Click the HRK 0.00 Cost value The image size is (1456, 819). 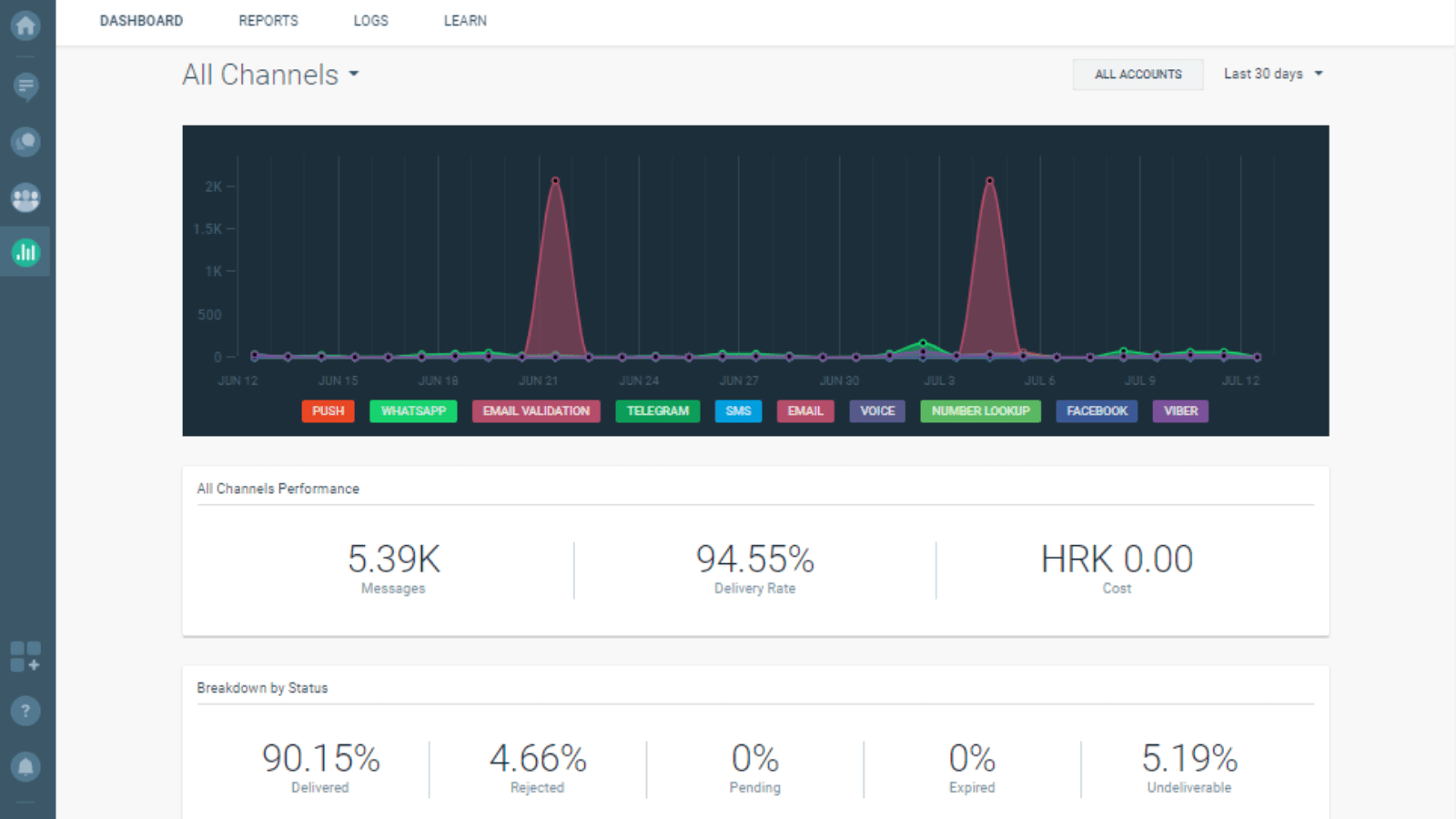point(1117,560)
